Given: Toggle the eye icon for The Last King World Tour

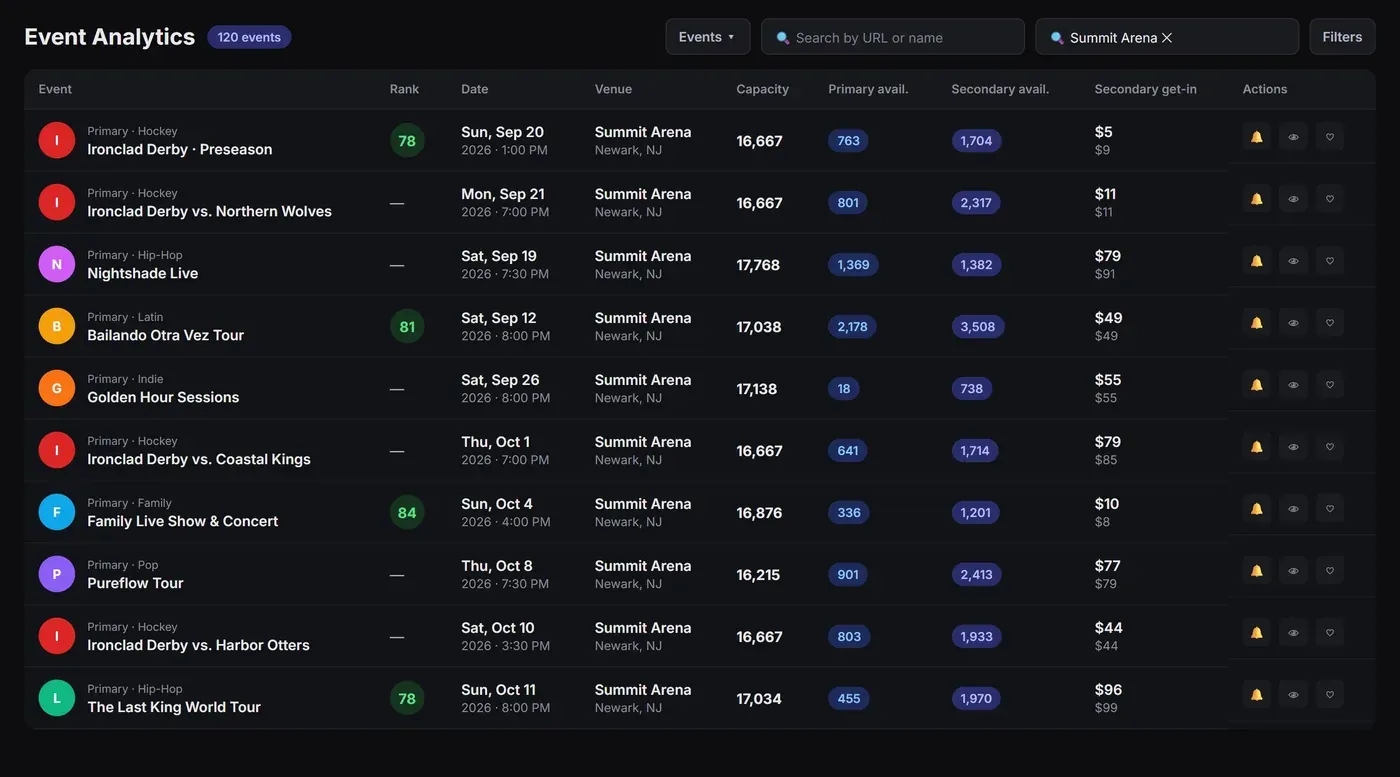Looking at the screenshot, I should coord(1293,695).
